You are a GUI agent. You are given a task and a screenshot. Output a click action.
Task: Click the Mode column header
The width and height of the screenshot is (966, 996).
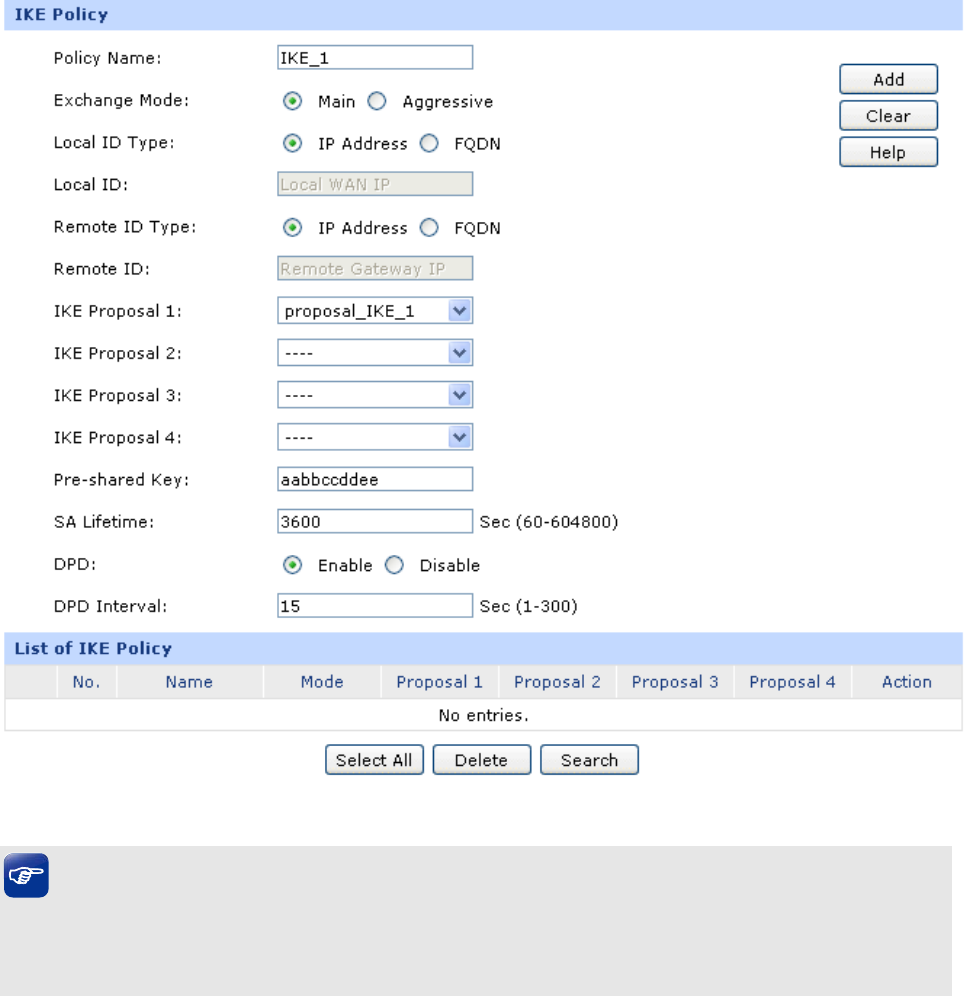(322, 682)
